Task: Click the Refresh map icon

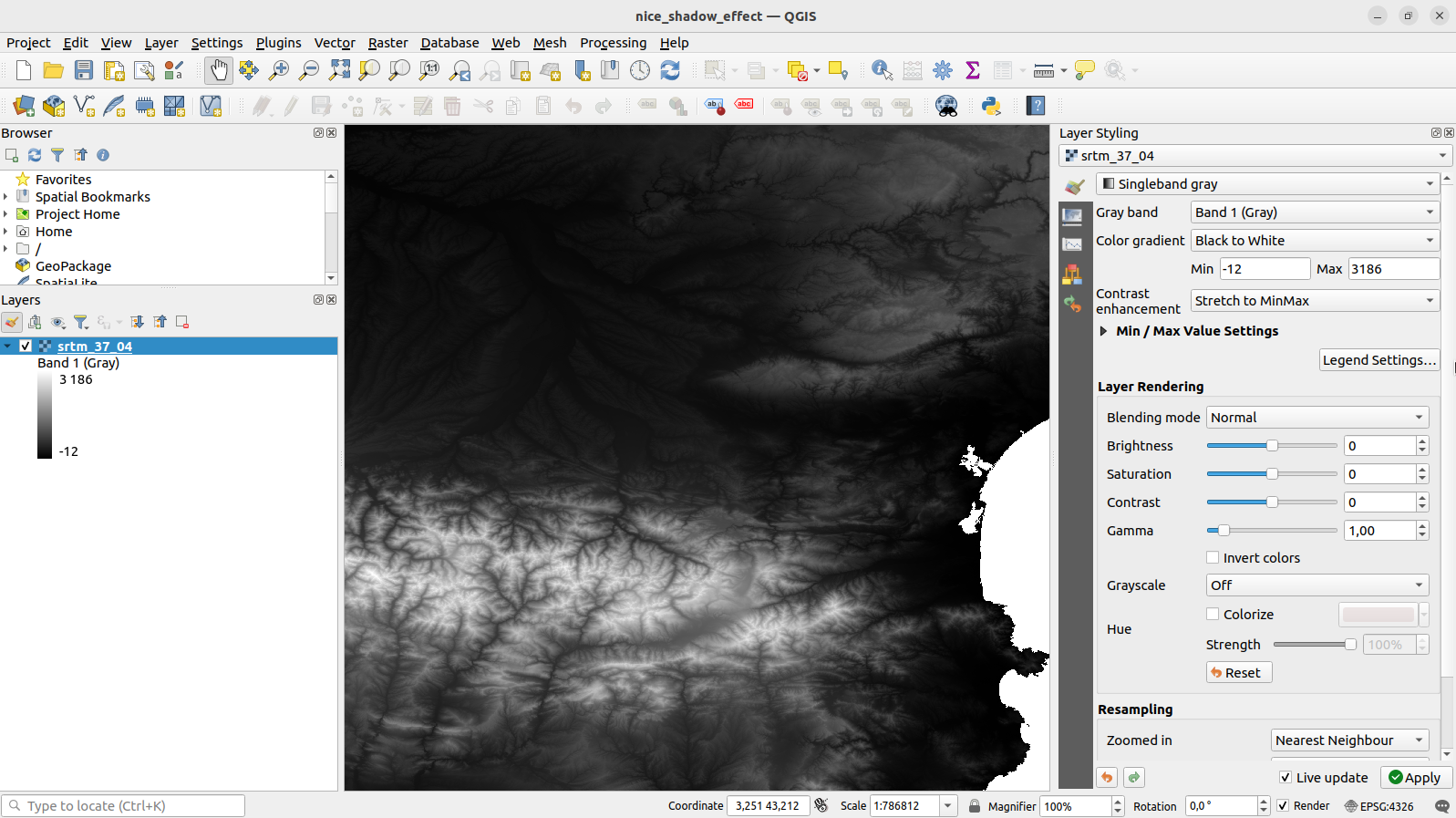Action: pyautogui.click(x=670, y=70)
